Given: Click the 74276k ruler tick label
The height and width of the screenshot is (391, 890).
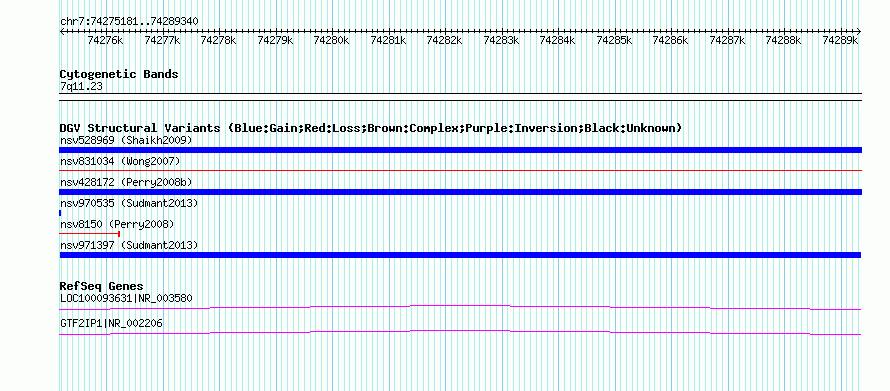Looking at the screenshot, I should [106, 40].
